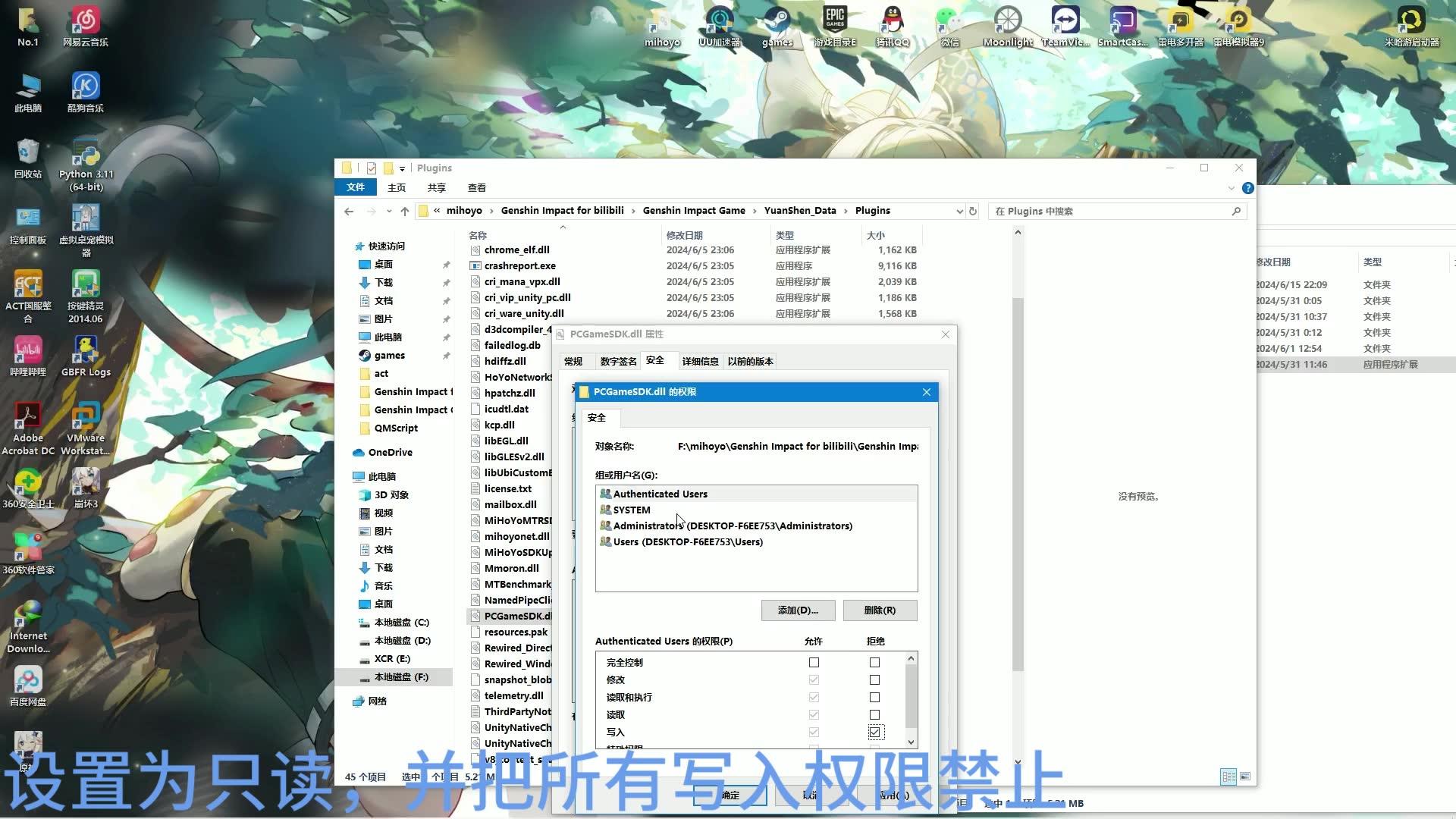Refresh the Plugins folder address bar

(973, 211)
